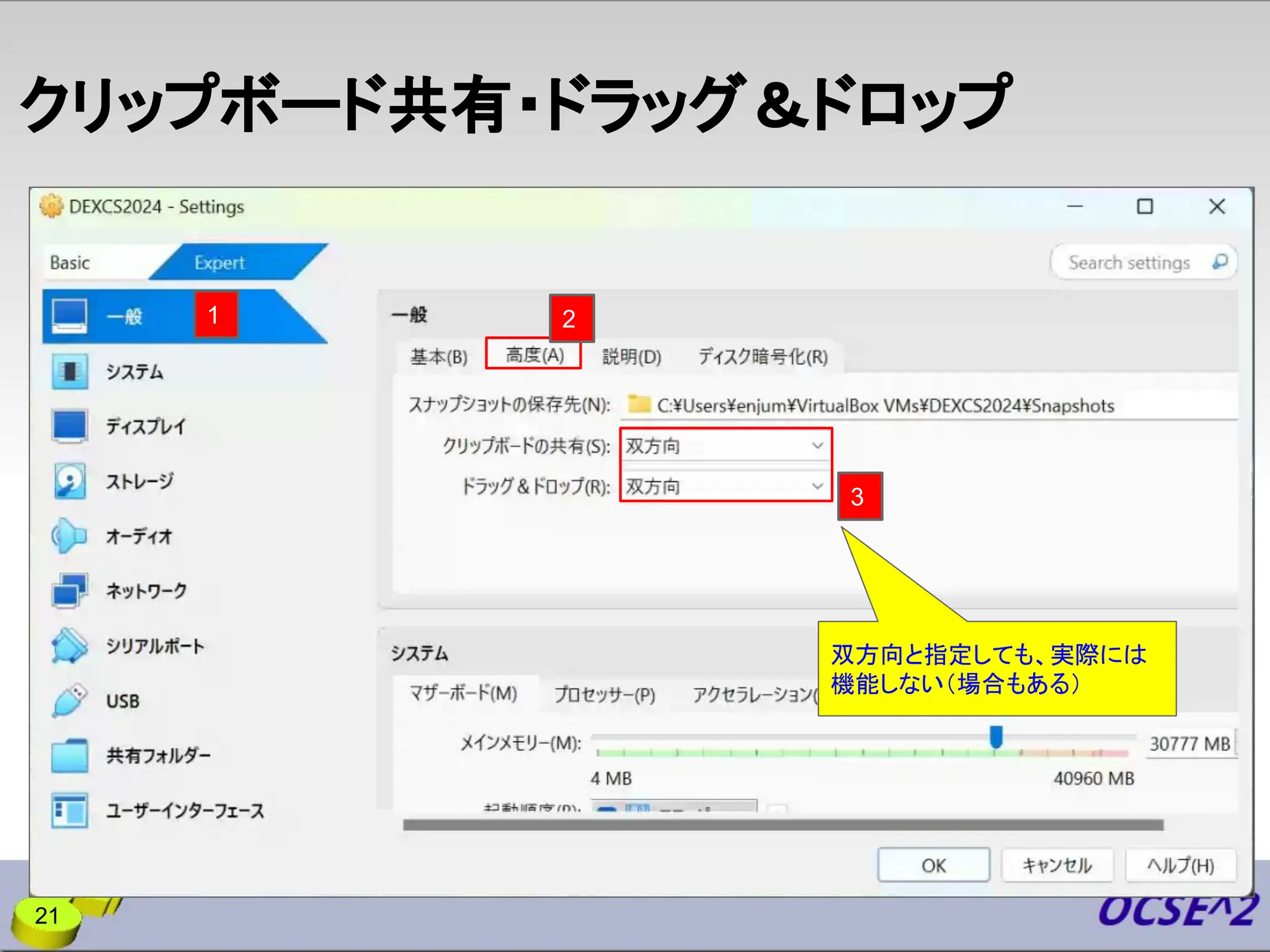Click the DEXCS2024 Settings gear icon
The height and width of the screenshot is (952, 1270).
click(51, 206)
